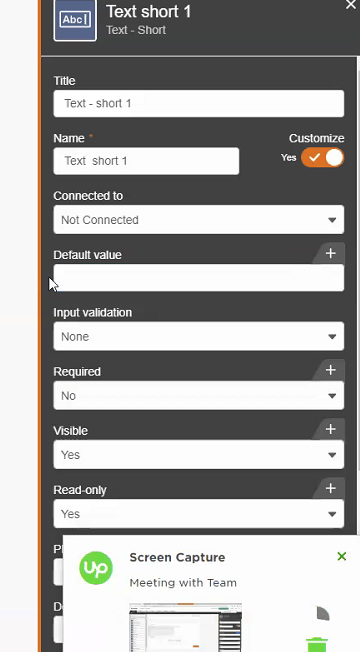The height and width of the screenshot is (652, 360).
Task: Click the Abc text field type icon
Action: 75,20
